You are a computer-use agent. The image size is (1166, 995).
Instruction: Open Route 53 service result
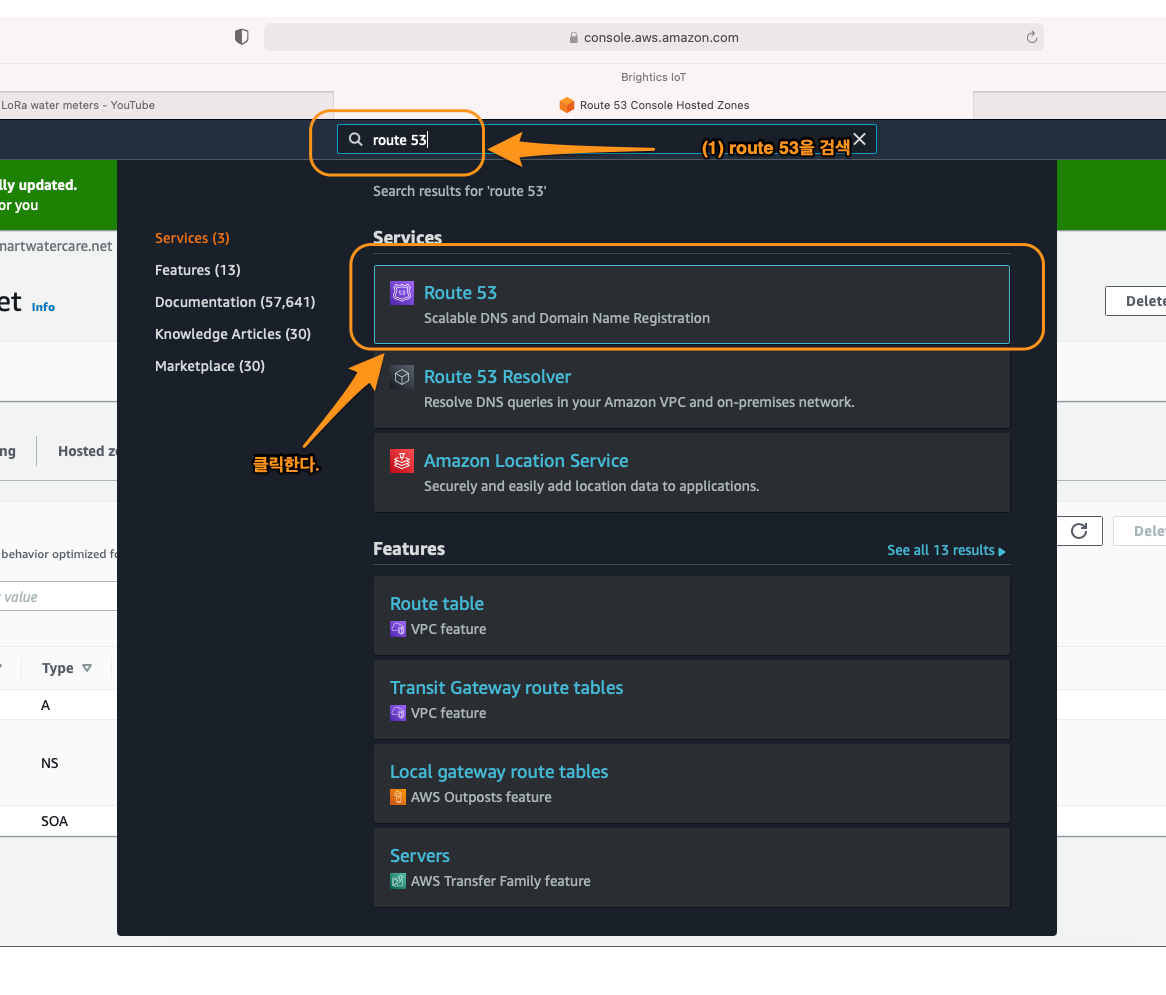tap(460, 293)
